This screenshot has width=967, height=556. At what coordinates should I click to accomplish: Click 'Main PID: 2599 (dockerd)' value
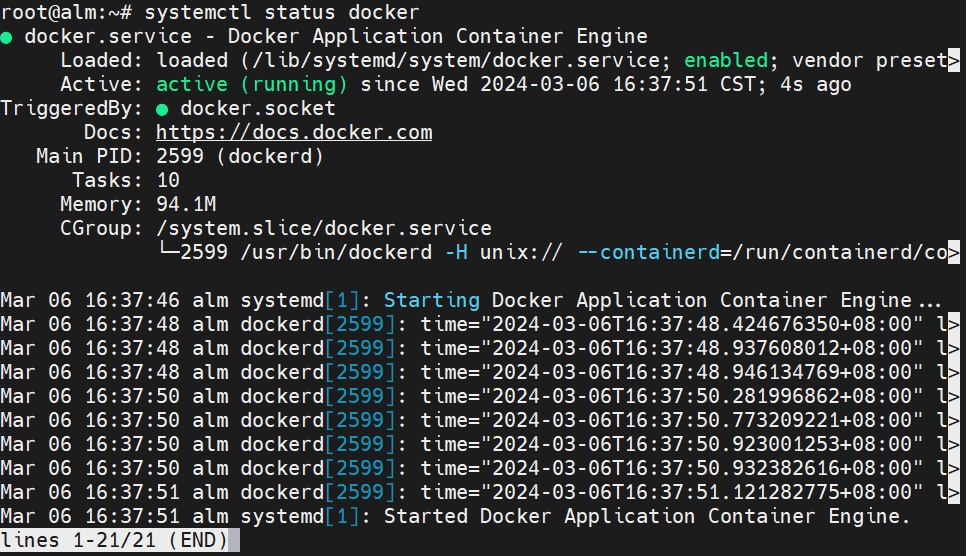pyautogui.click(x=240, y=157)
